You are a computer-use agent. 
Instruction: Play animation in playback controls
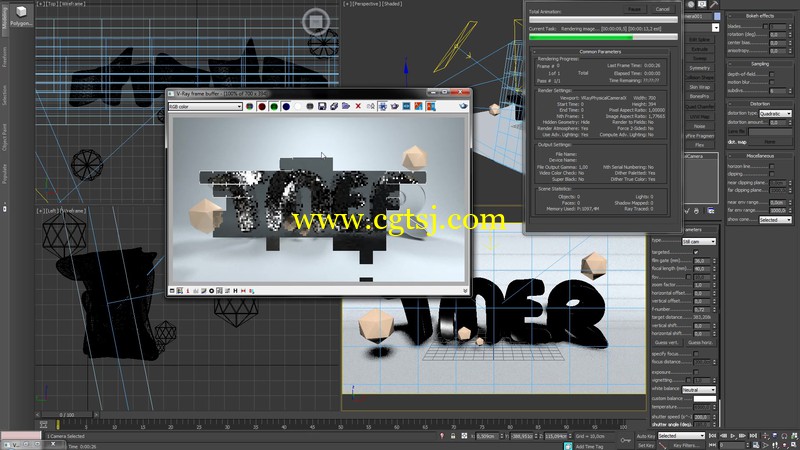(733, 436)
